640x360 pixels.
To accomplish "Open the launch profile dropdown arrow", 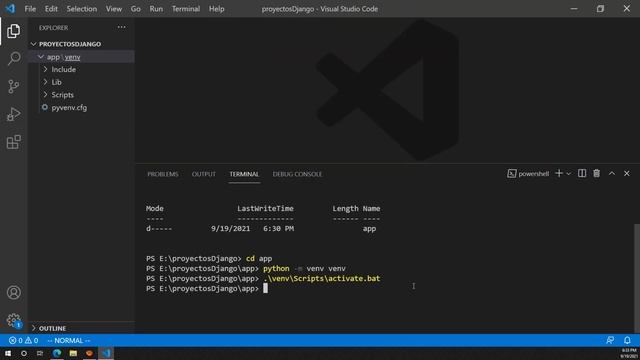I will tap(568, 174).
